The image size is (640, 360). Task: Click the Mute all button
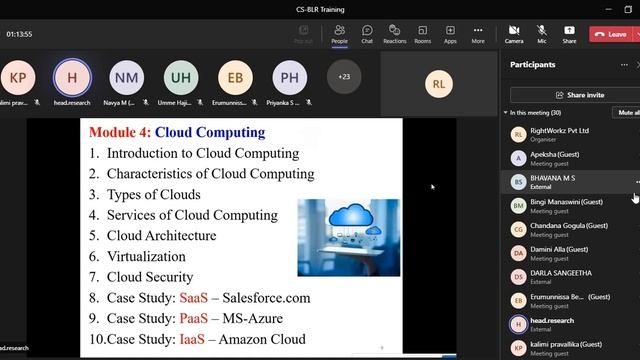(x=627, y=113)
